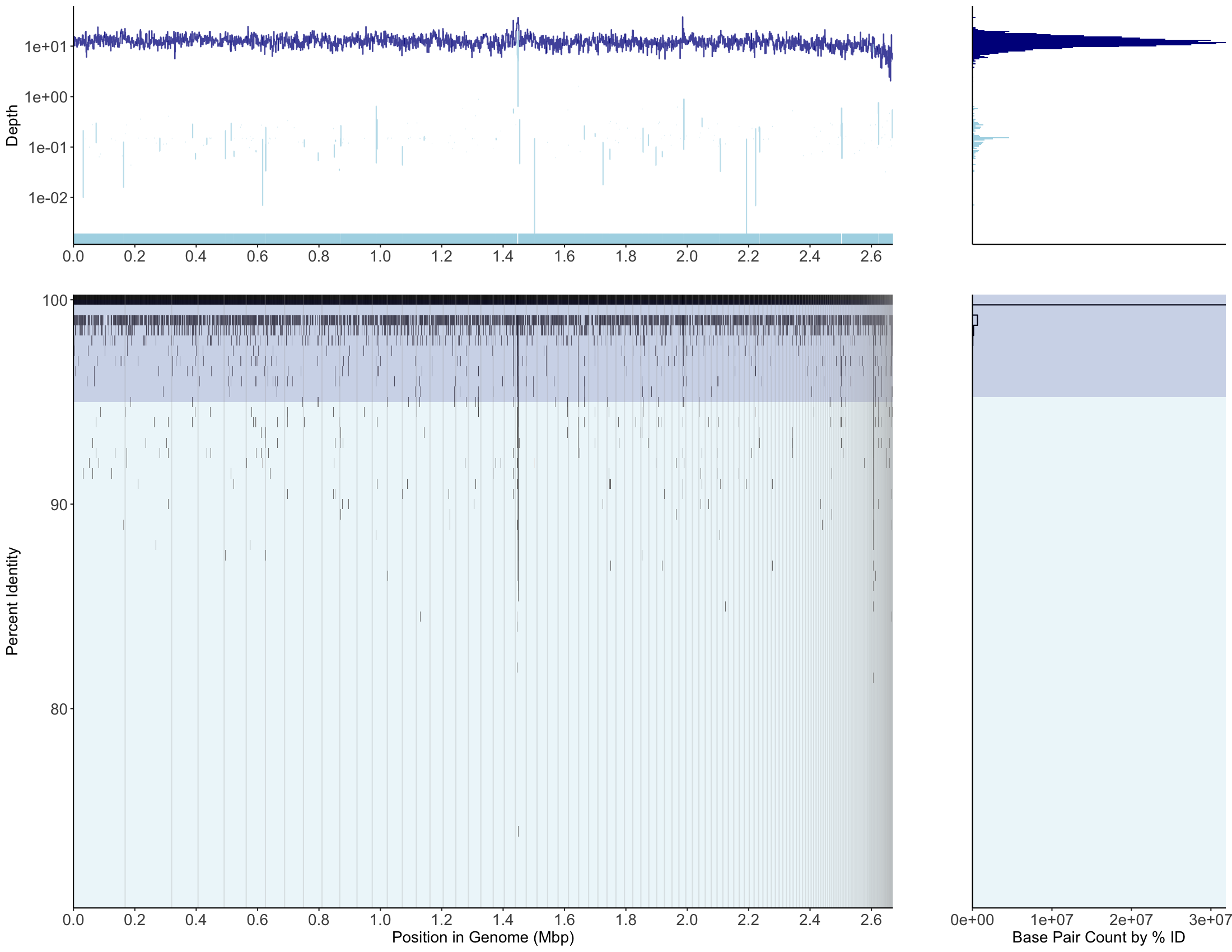The width and height of the screenshot is (1232, 952).
Task: Click the 3e+07 base pair tick label
Action: tap(1210, 920)
